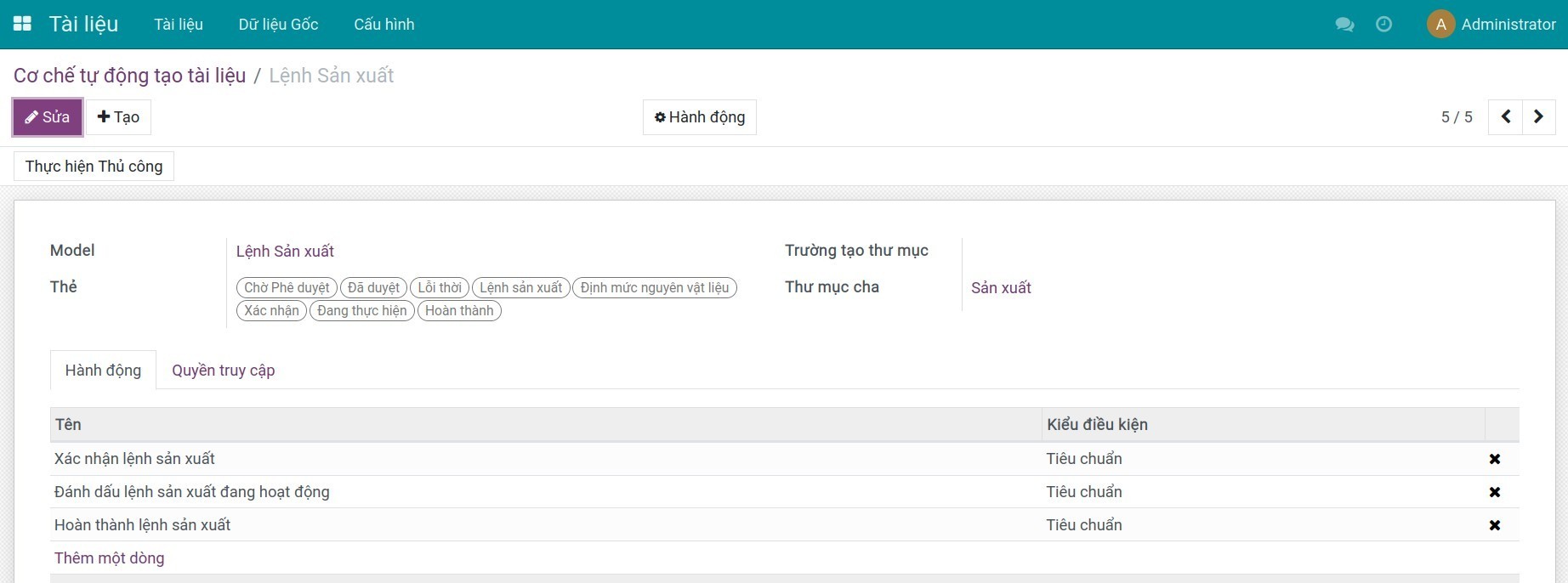The height and width of the screenshot is (583, 1568).
Task: Click the Thực hiện Thủ công button
Action: [94, 167]
